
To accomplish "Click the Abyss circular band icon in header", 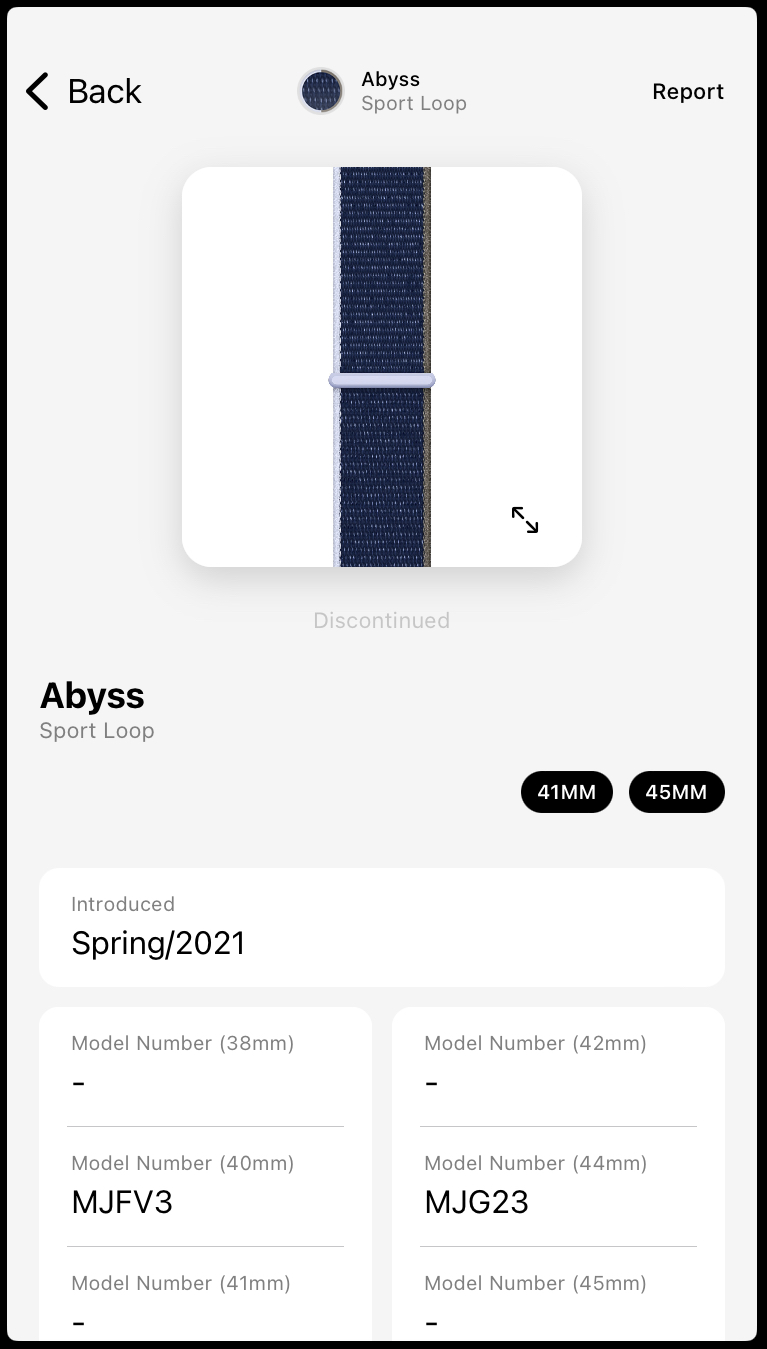I will pos(321,91).
